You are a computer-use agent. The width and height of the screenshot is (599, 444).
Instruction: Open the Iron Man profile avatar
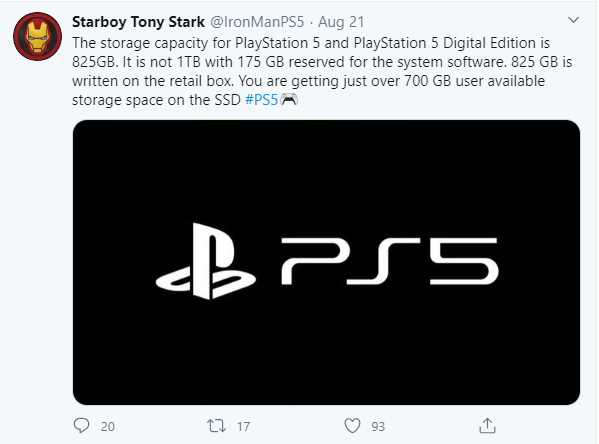coord(37,36)
